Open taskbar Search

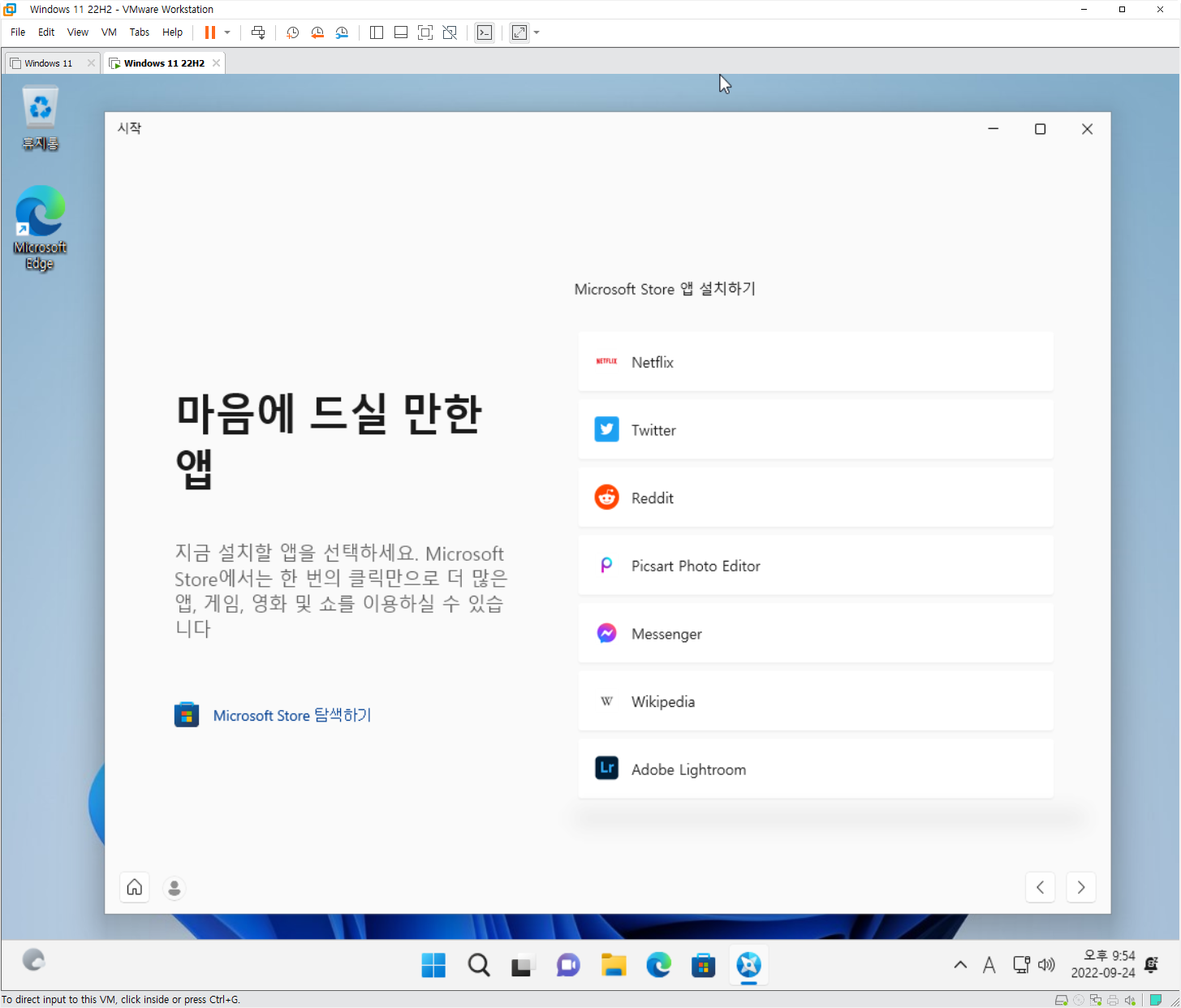pos(479,965)
